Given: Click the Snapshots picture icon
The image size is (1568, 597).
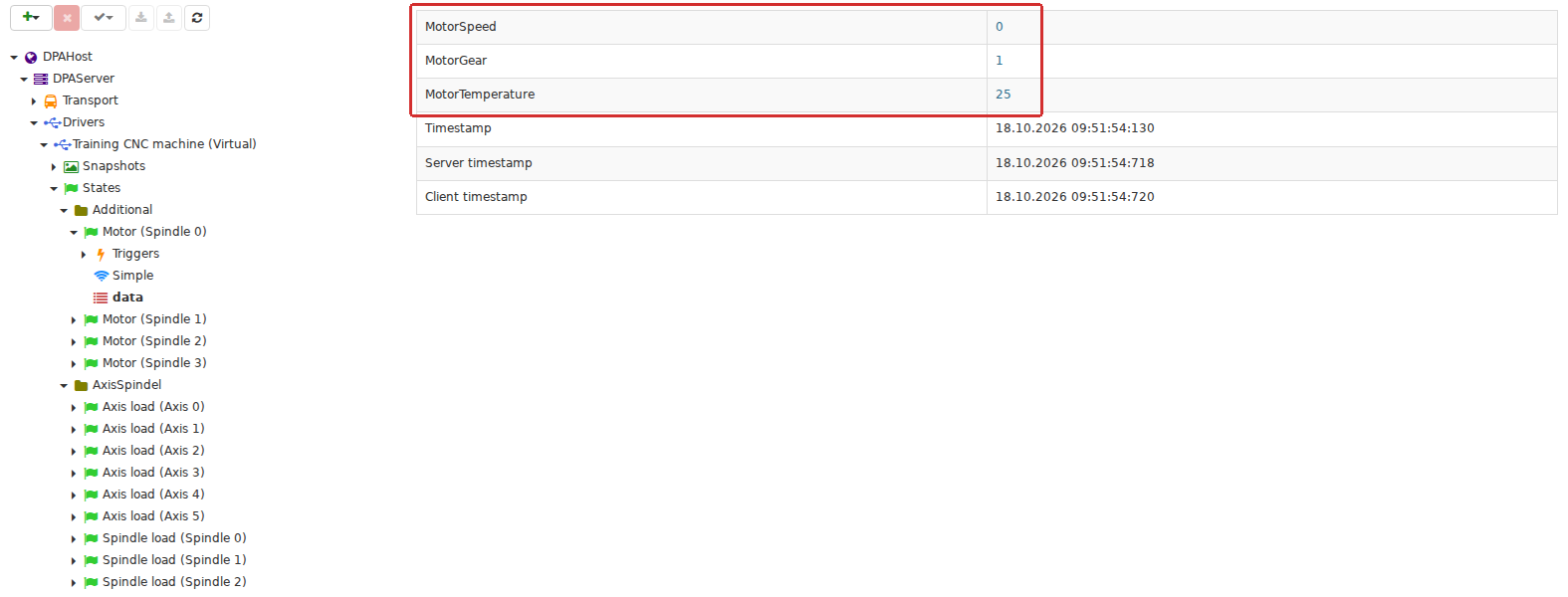Looking at the screenshot, I should pos(71,167).
